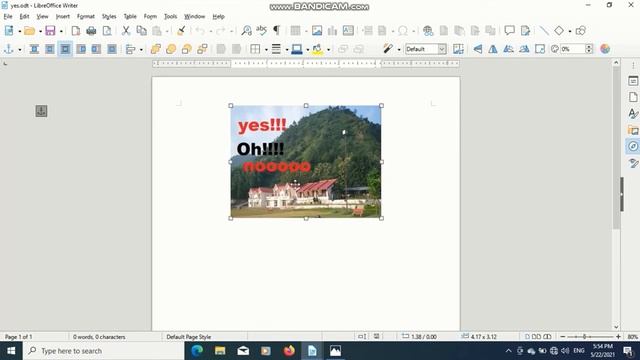Switch to single-page view in status bar

527,337
